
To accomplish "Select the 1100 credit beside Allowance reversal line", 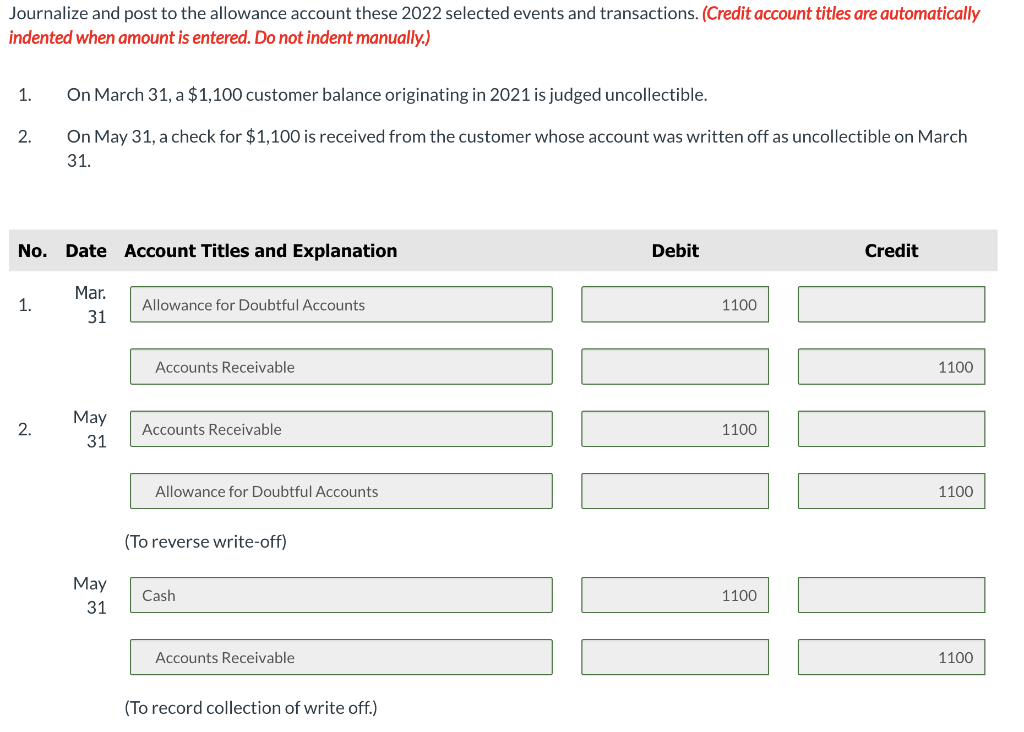I will pyautogui.click(x=891, y=491).
